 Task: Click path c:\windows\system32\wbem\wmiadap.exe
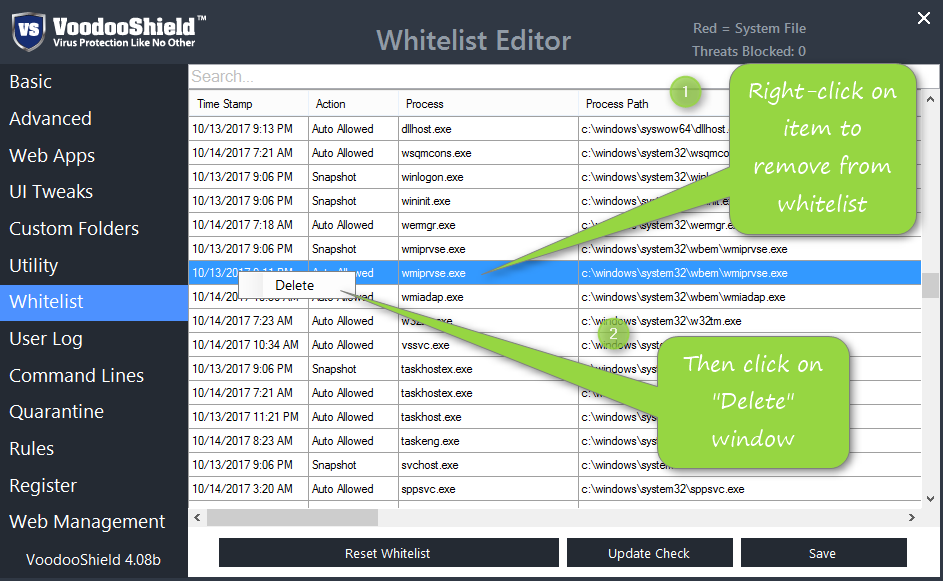click(683, 297)
